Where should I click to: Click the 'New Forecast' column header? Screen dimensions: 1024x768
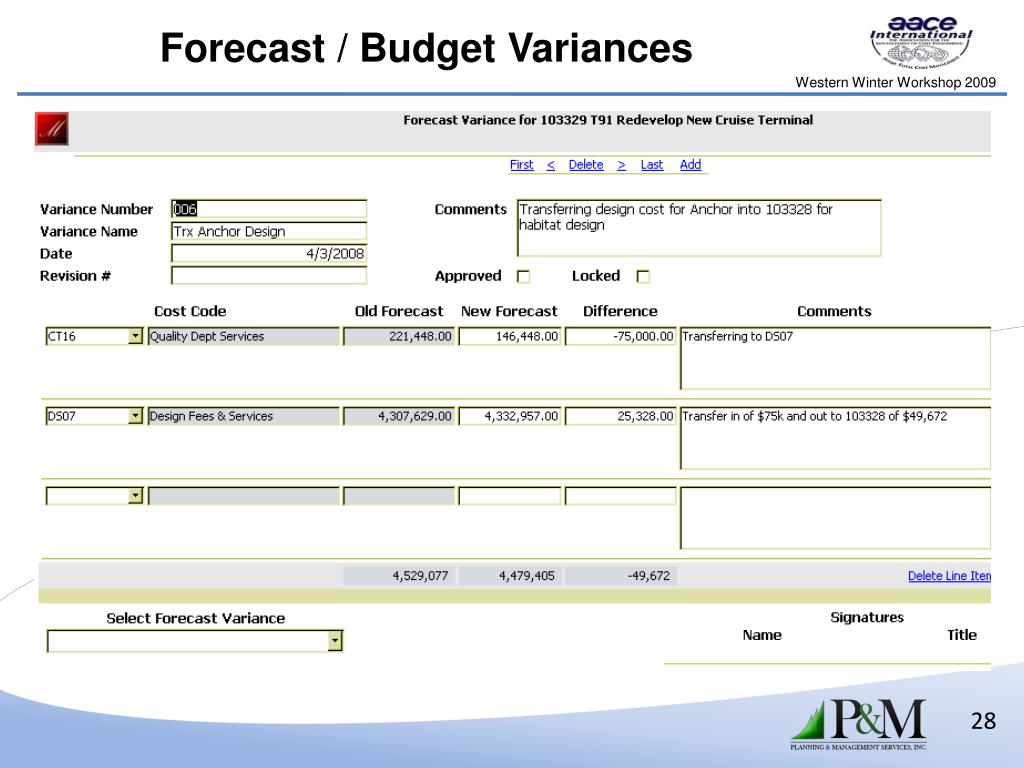click(509, 311)
